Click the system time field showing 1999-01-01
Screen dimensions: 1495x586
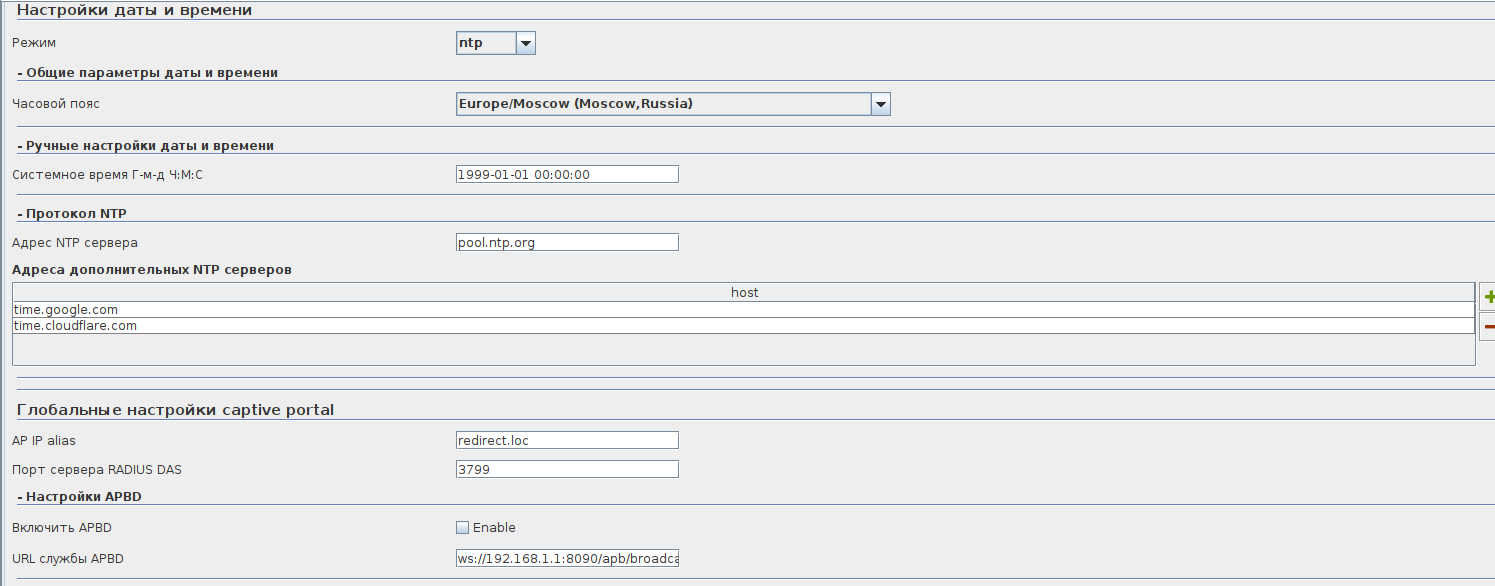coord(566,174)
